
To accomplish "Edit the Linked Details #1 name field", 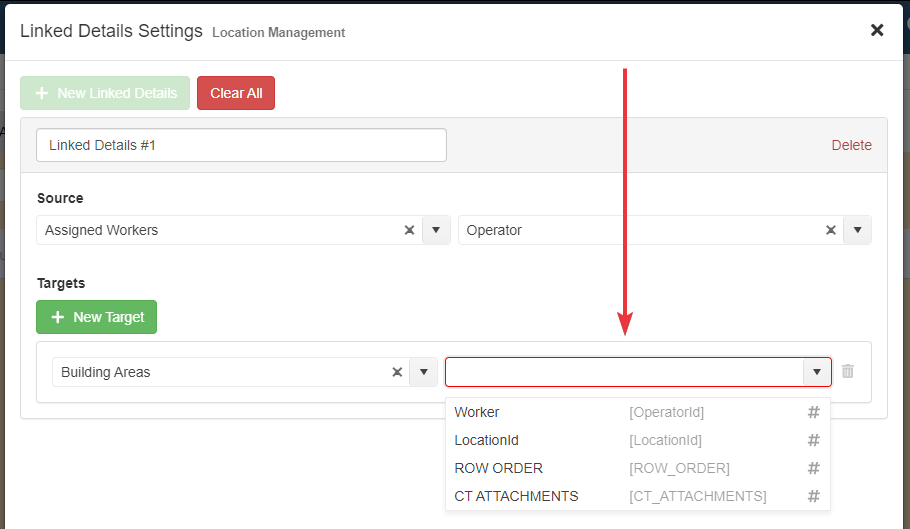I will pos(241,145).
